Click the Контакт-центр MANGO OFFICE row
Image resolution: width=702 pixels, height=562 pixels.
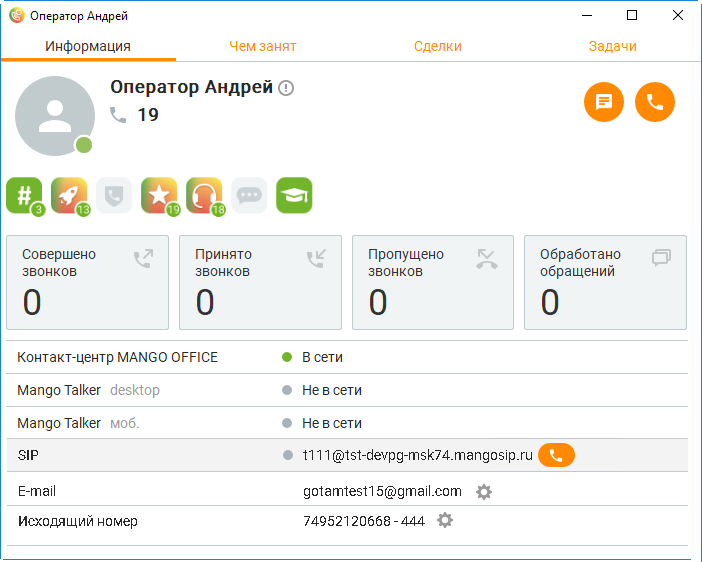tap(347, 357)
